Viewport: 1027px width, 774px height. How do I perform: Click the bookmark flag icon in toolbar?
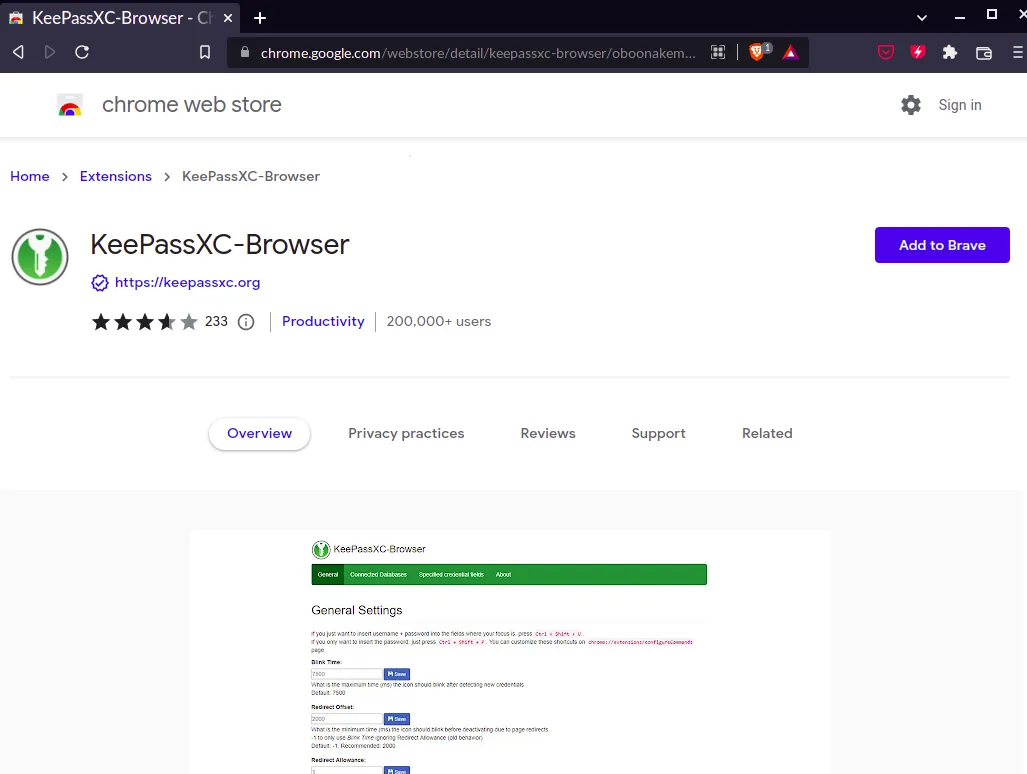pos(205,52)
